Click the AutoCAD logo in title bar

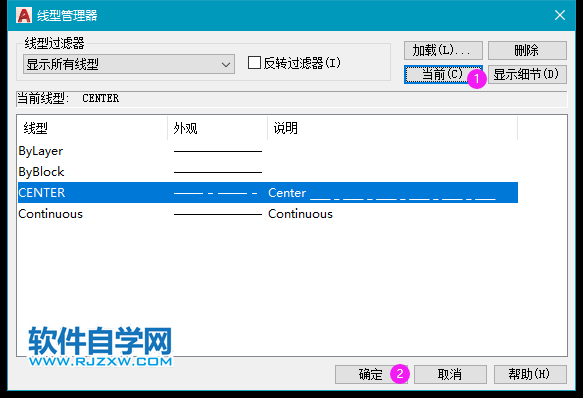[x=24, y=15]
